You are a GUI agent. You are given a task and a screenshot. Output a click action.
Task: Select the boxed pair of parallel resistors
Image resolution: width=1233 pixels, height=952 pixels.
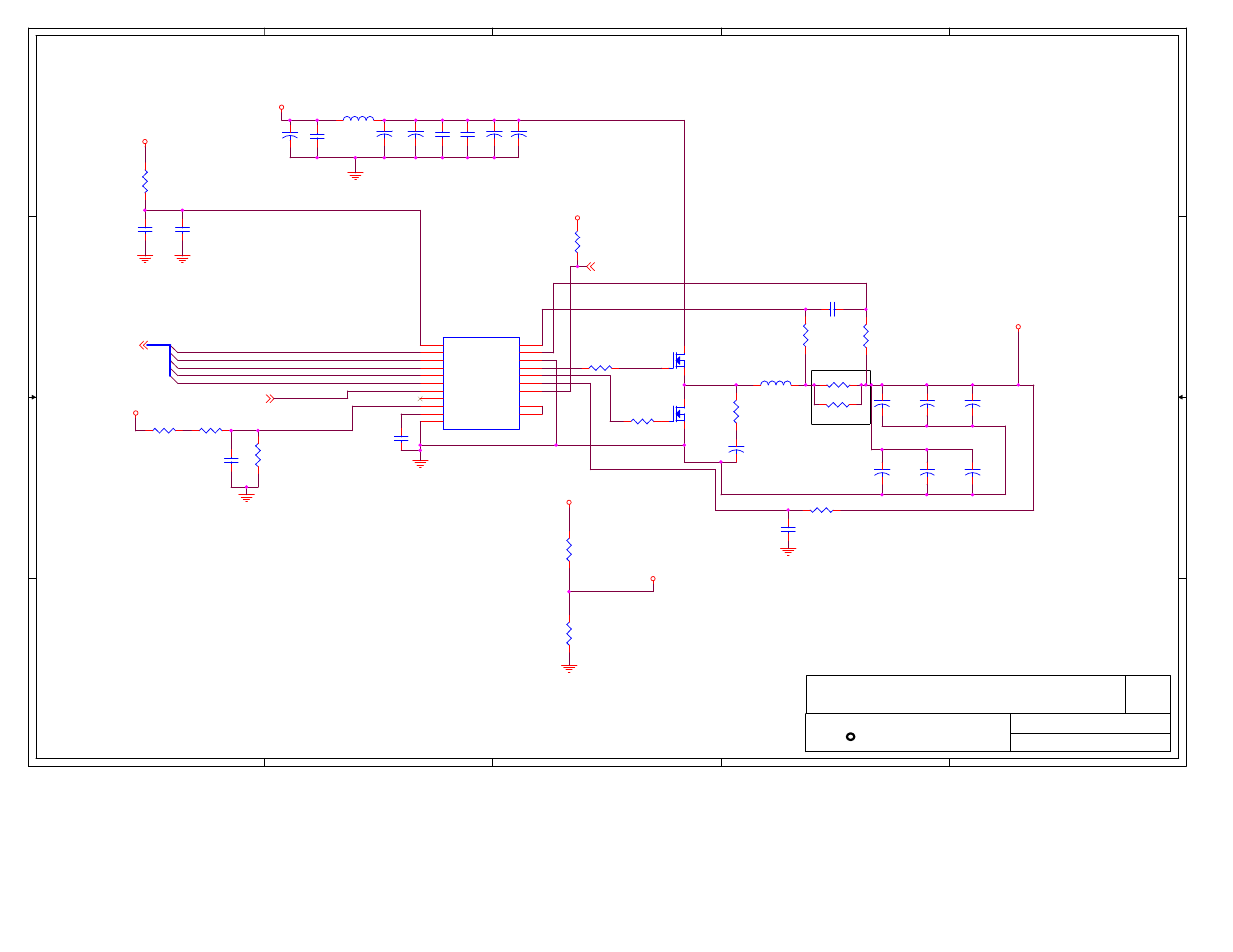point(840,397)
